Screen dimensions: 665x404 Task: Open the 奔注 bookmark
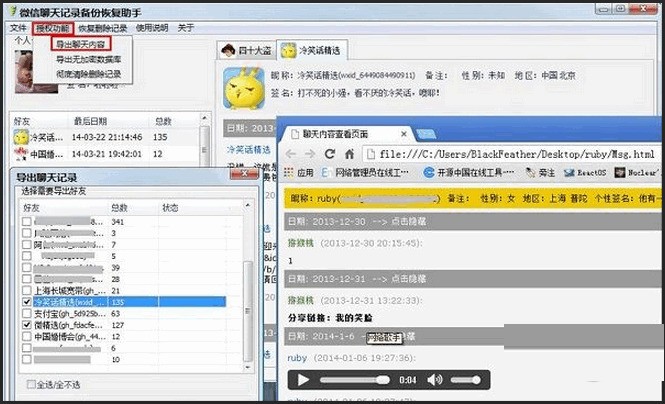click(540, 173)
